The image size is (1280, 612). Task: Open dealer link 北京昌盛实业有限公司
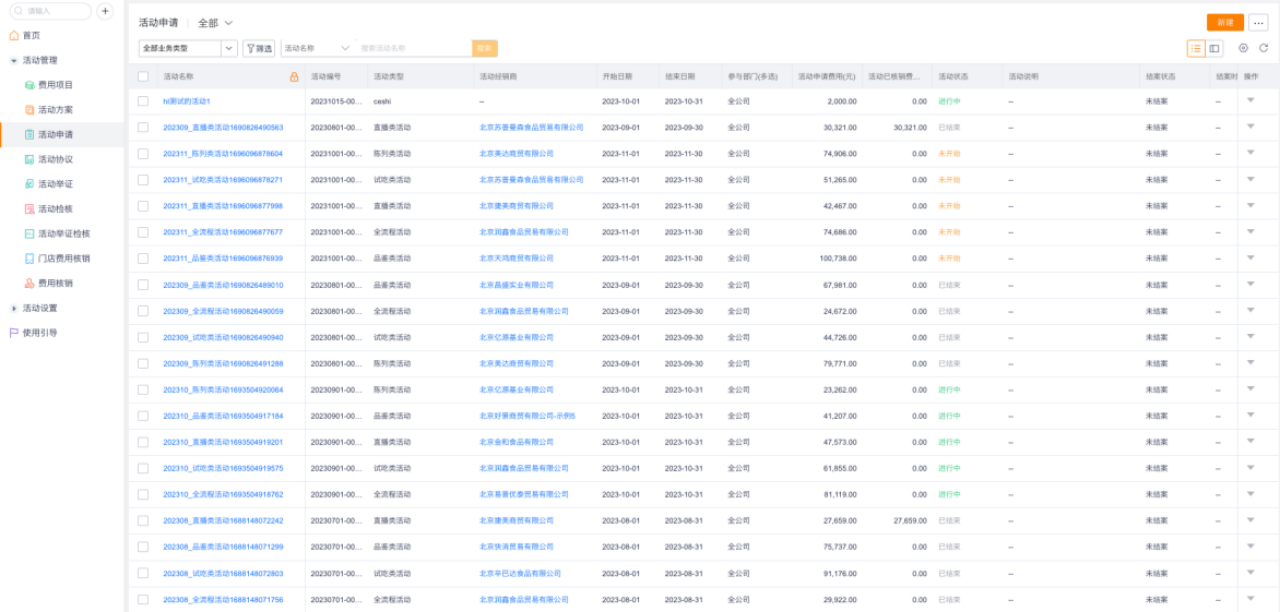coord(516,285)
